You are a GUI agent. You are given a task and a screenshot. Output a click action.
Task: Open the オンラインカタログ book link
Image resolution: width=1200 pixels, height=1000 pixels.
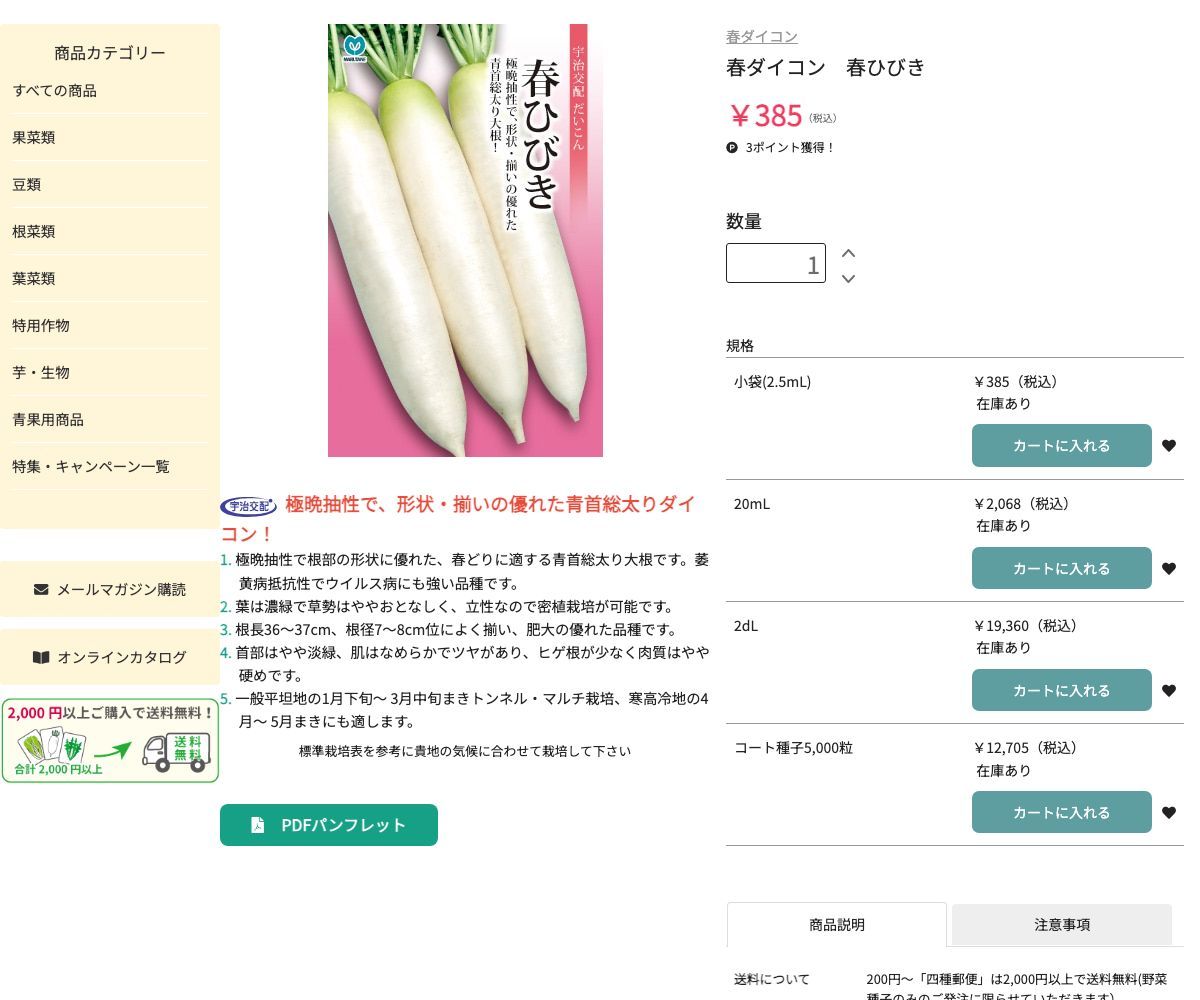pos(110,657)
